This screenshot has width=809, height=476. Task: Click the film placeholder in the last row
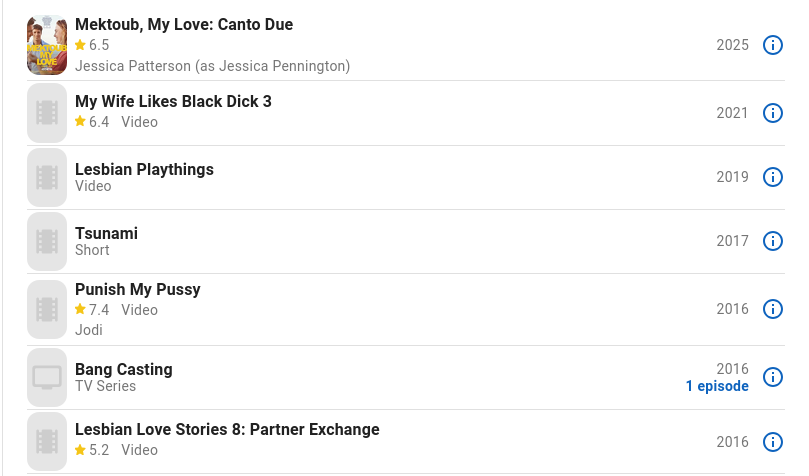(47, 441)
